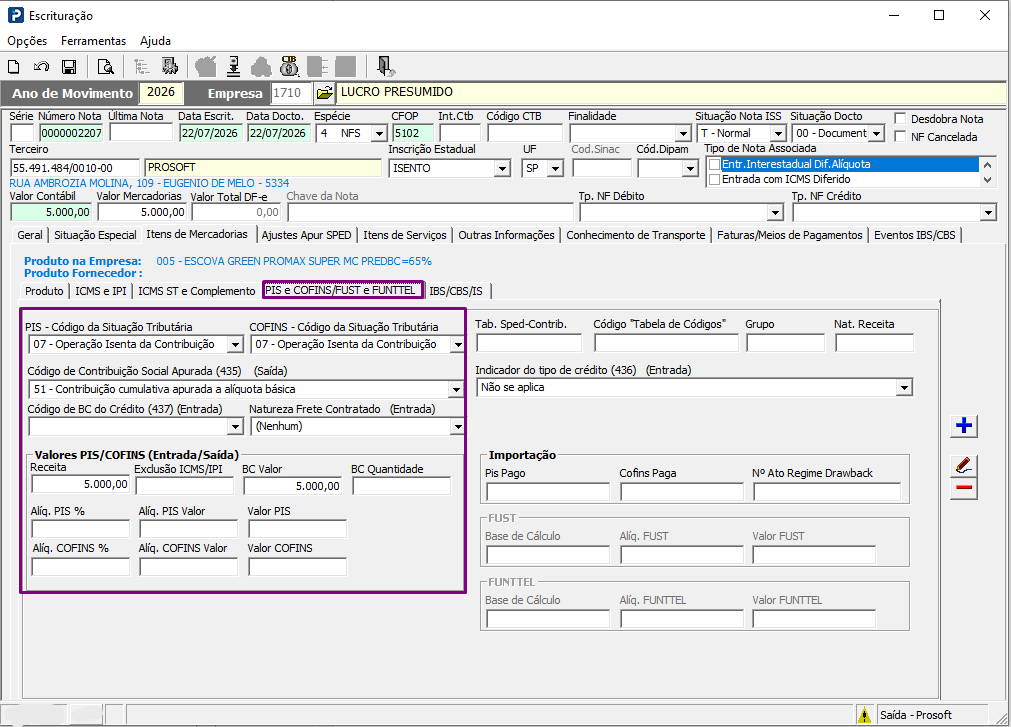Open the Outras Informações tab
1011x727 pixels.
point(506,235)
